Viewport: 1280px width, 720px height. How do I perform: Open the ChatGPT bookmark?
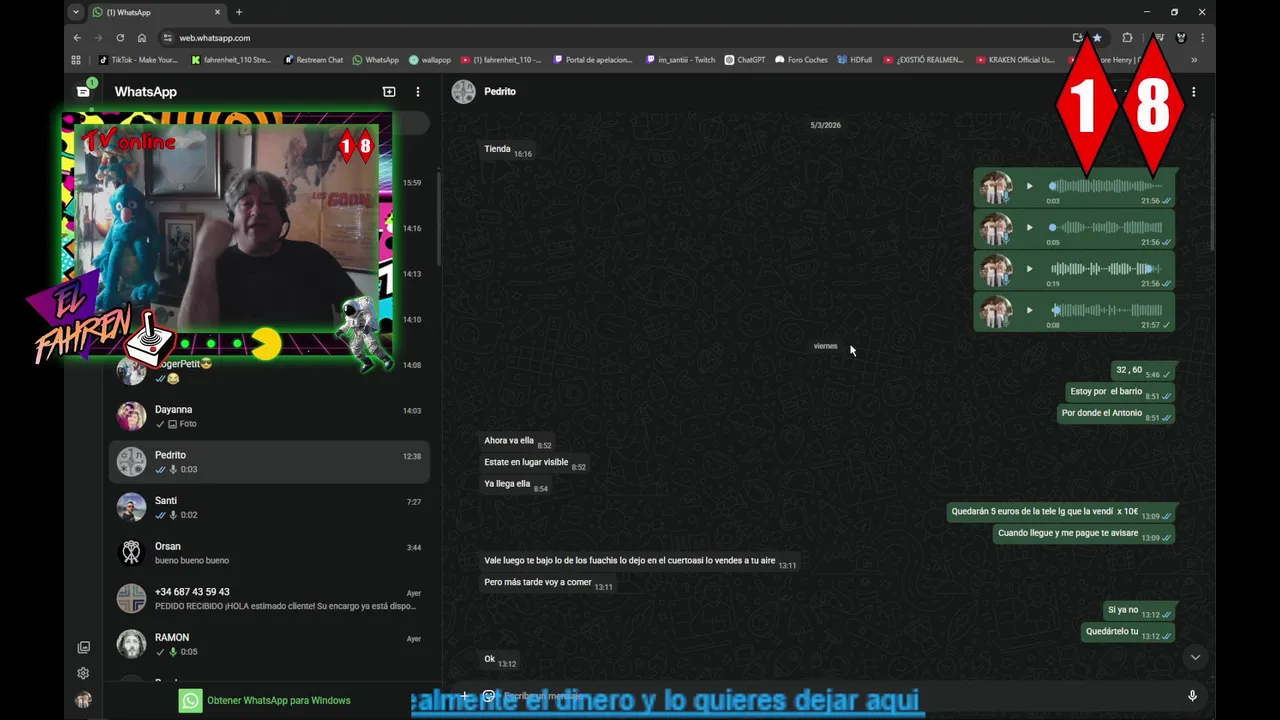[x=745, y=60]
